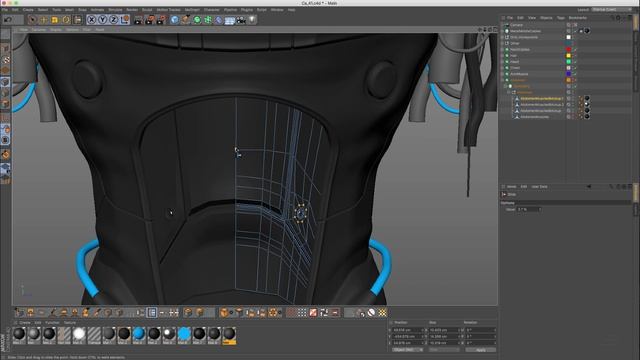Open Material Manager Create menu
Screen dimensions: 640x360
[x=25, y=323]
